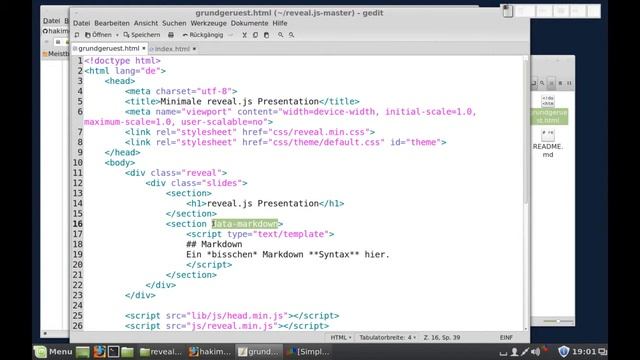Click the New document icon in gedit toolbar
The height and width of the screenshot is (360, 640).
point(77,35)
